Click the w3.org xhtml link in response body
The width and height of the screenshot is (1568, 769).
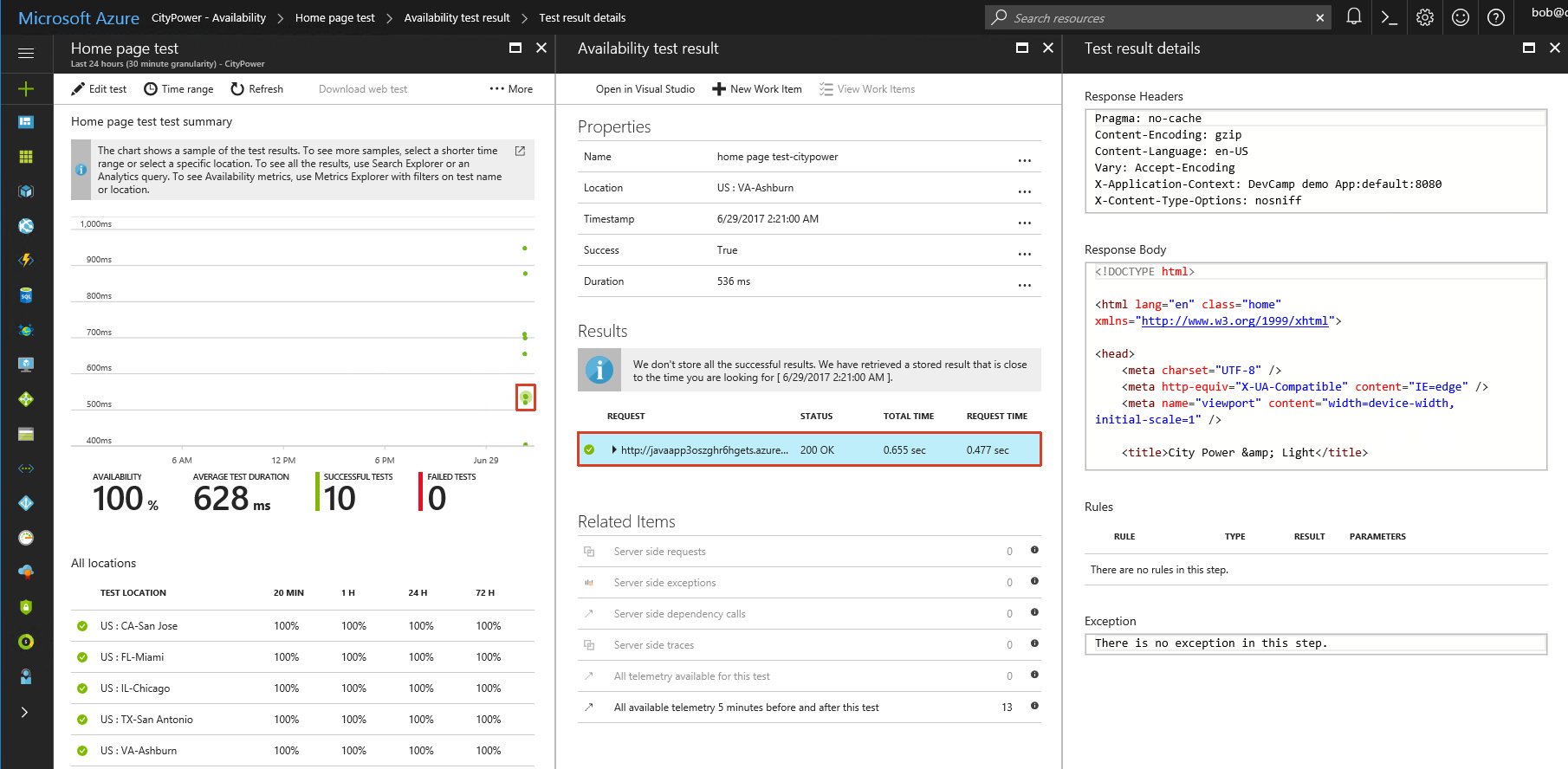(x=1234, y=320)
